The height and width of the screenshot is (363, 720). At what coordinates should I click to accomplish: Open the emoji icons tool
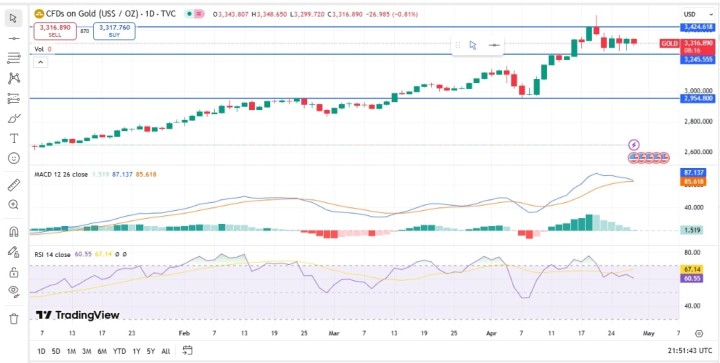point(14,158)
